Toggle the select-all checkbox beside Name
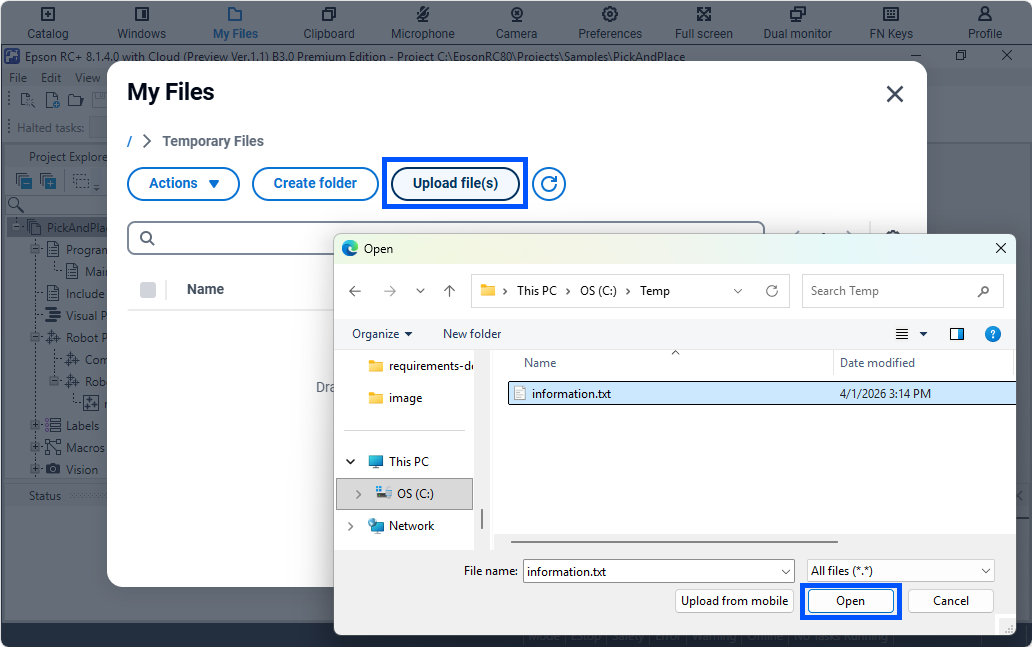Viewport: 1032px width, 647px height. pyautogui.click(x=148, y=290)
